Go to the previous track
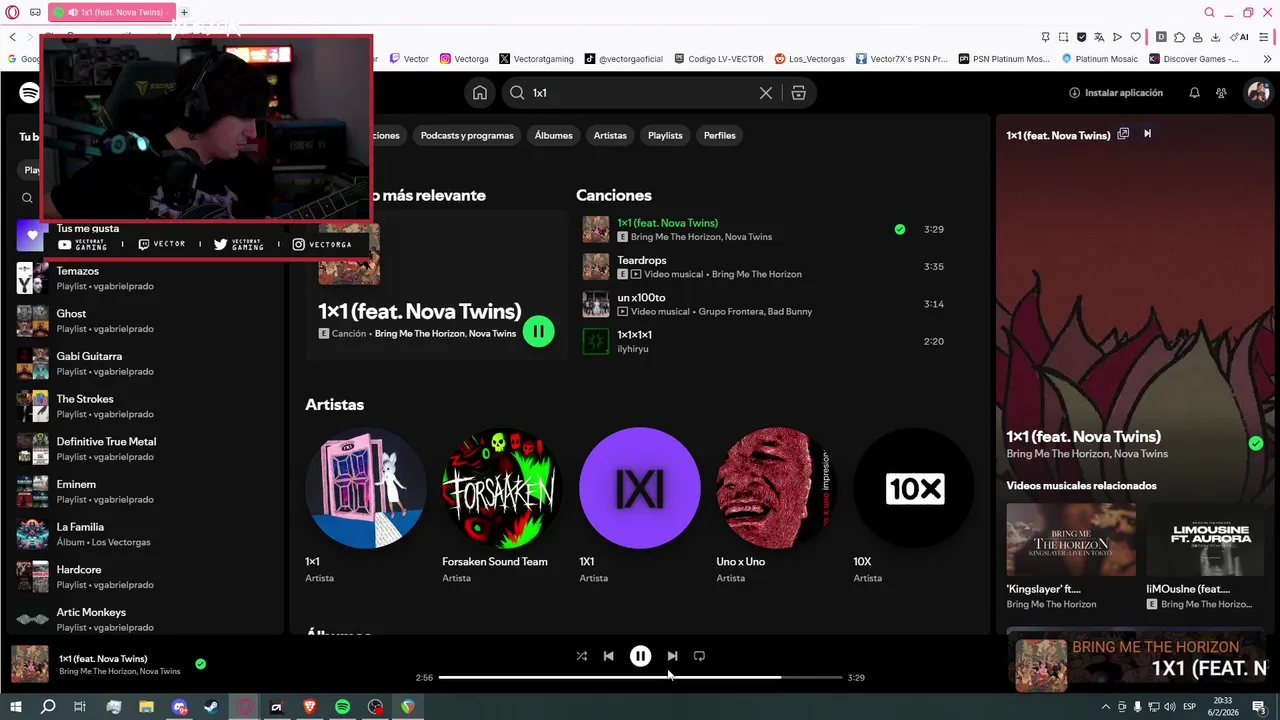Screen dimensions: 1280x720 tap(608, 656)
